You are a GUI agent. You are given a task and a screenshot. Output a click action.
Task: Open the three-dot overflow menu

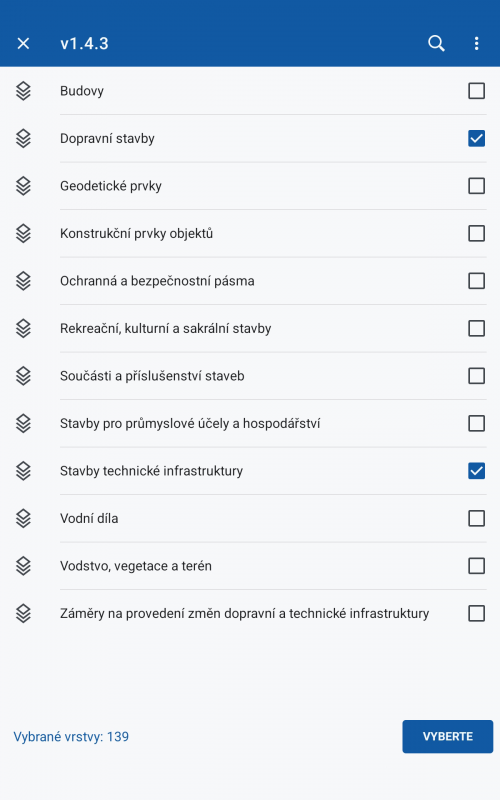[476, 43]
